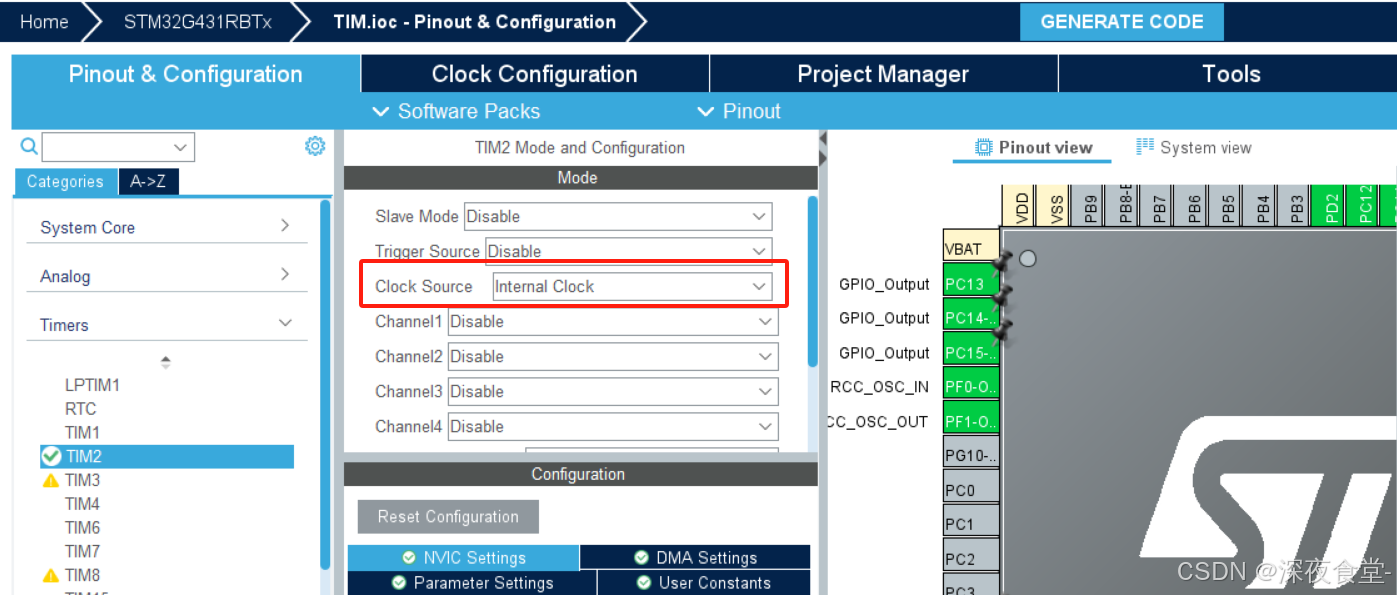Switch to Project Manager tab
The width and height of the screenshot is (1397, 595).
883,74
